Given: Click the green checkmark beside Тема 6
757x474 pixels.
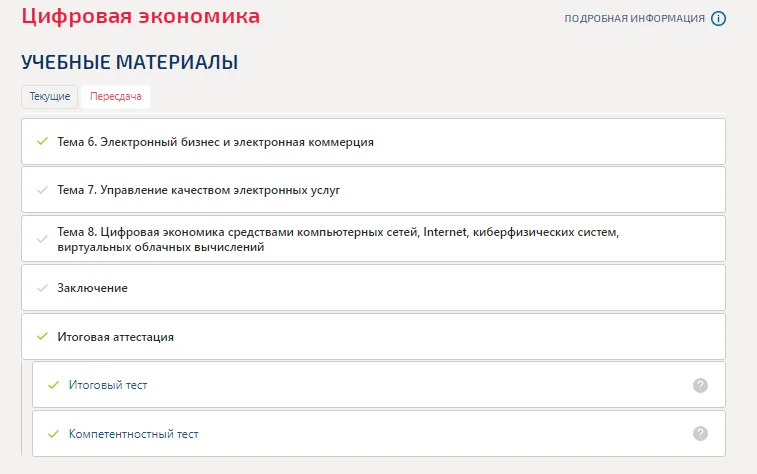Looking at the screenshot, I should pyautogui.click(x=42, y=141).
